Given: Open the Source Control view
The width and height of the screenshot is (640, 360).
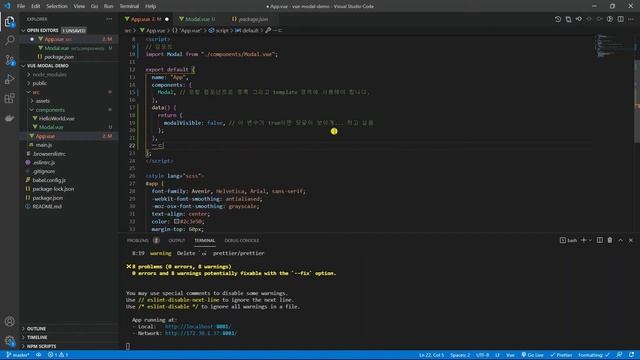Looking at the screenshot, I should coord(9,60).
